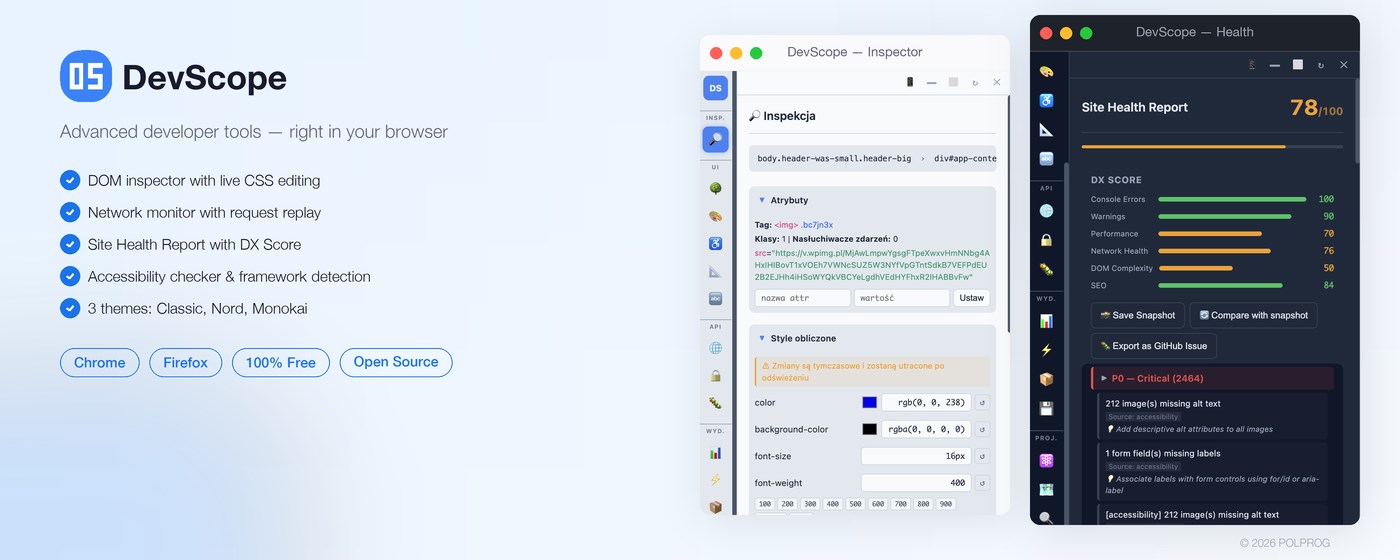Open the globe network tool in Inspector sidebar
Screen dimensions: 1400x560
coord(715,348)
